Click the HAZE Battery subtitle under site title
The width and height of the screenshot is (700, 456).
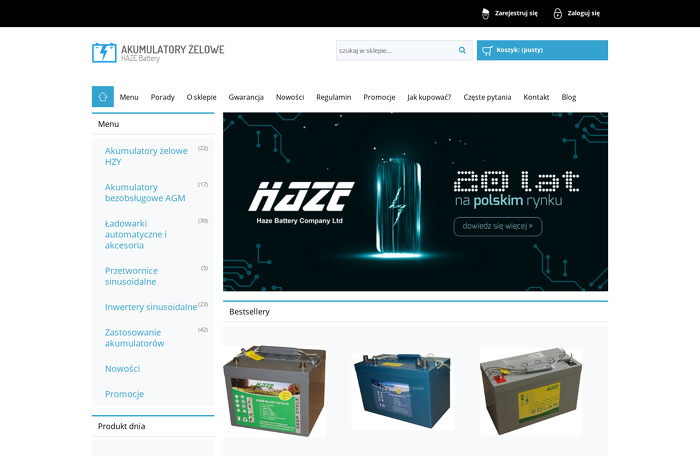point(140,59)
